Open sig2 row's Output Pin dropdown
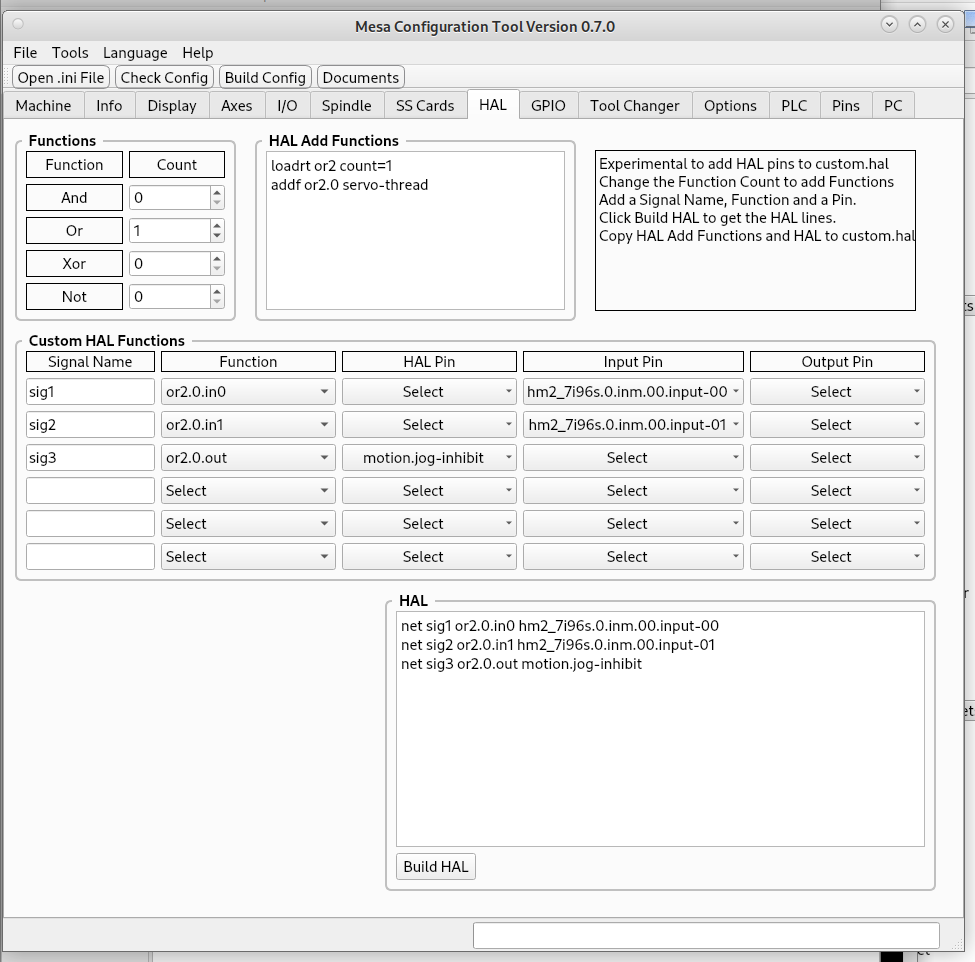 pos(837,425)
